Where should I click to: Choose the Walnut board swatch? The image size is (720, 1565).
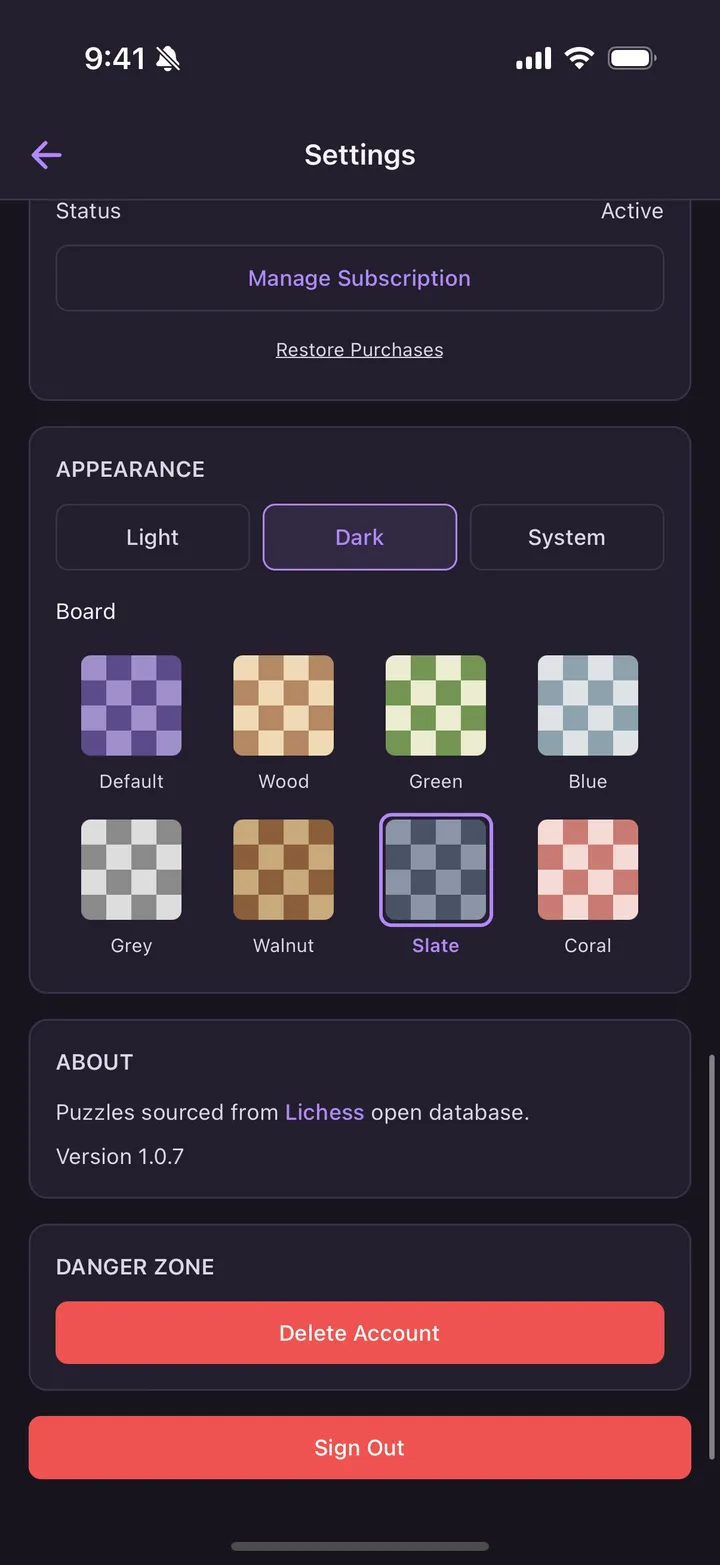click(x=284, y=870)
